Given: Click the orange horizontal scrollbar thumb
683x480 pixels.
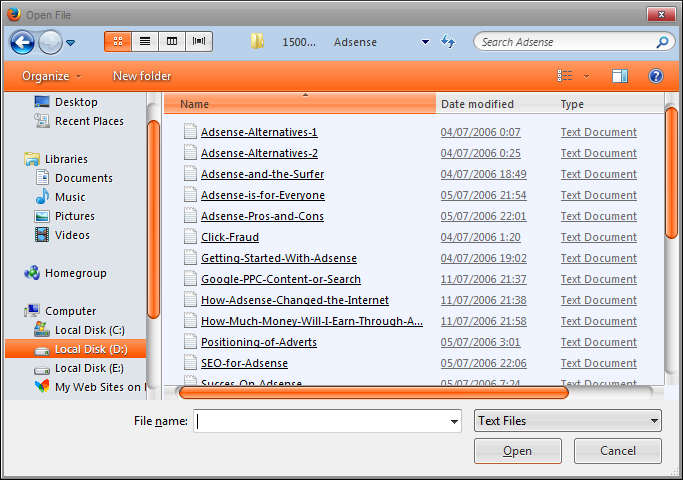Looking at the screenshot, I should point(374,393).
